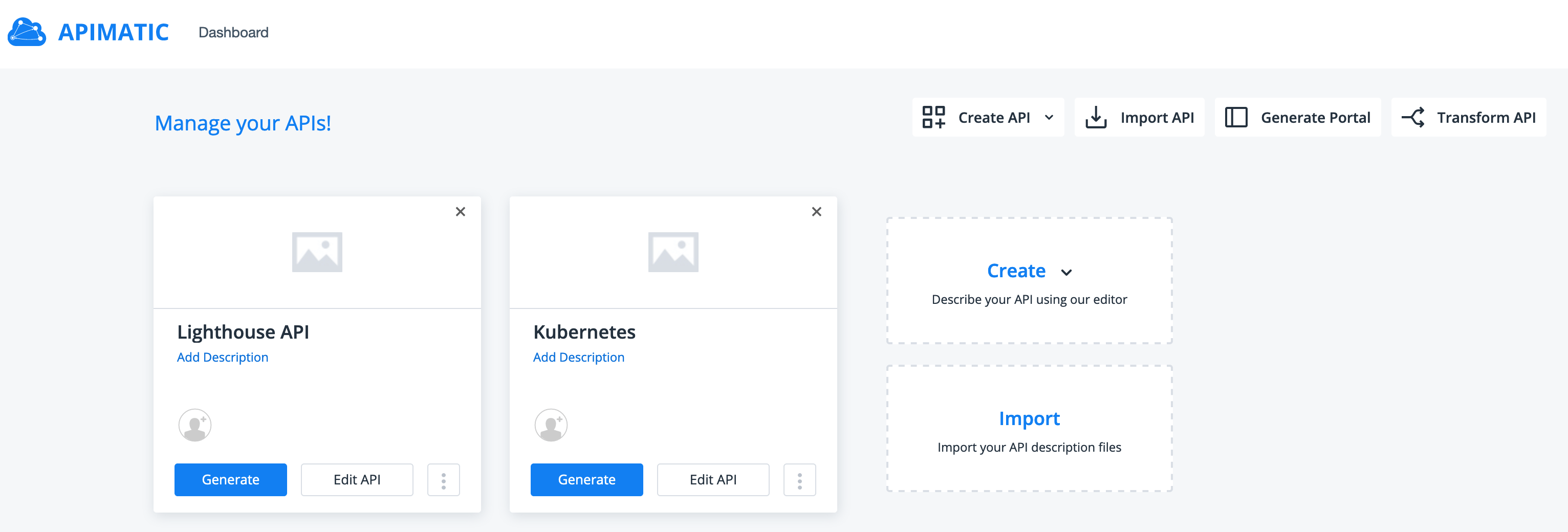Select the Create API grid icon
The image size is (1568, 532).
tap(934, 117)
